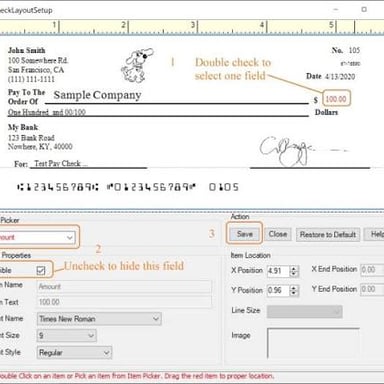This screenshot has width=384, height=384.
Task: Open the Regular font style dropdown
Action: pos(74,352)
